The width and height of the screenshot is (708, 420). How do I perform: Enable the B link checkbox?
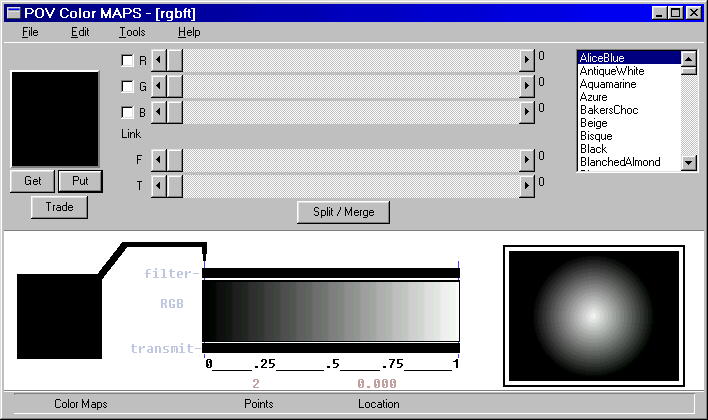point(127,112)
